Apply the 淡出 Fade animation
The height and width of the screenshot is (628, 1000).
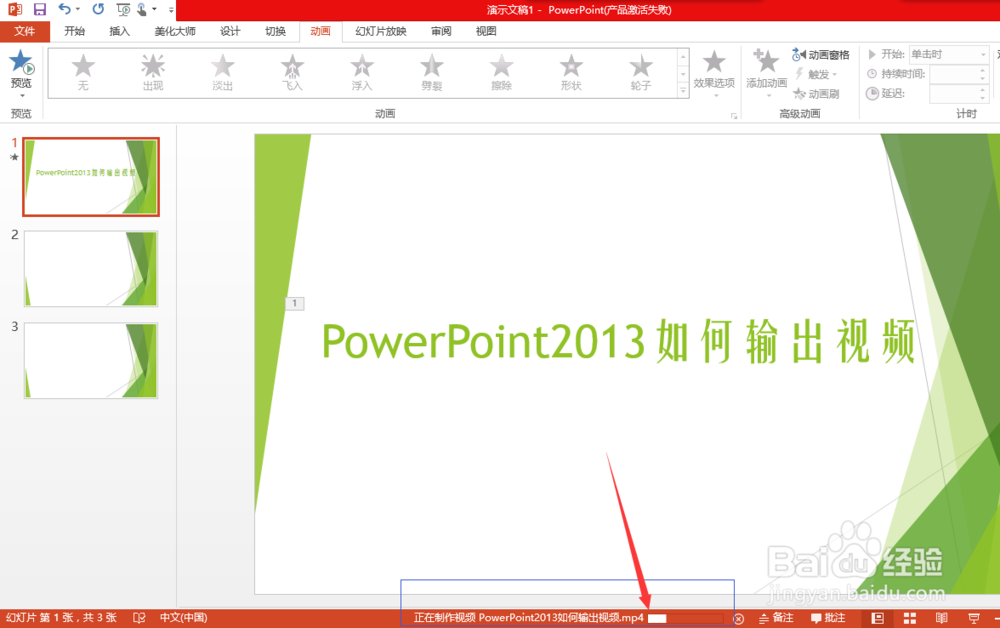222,70
